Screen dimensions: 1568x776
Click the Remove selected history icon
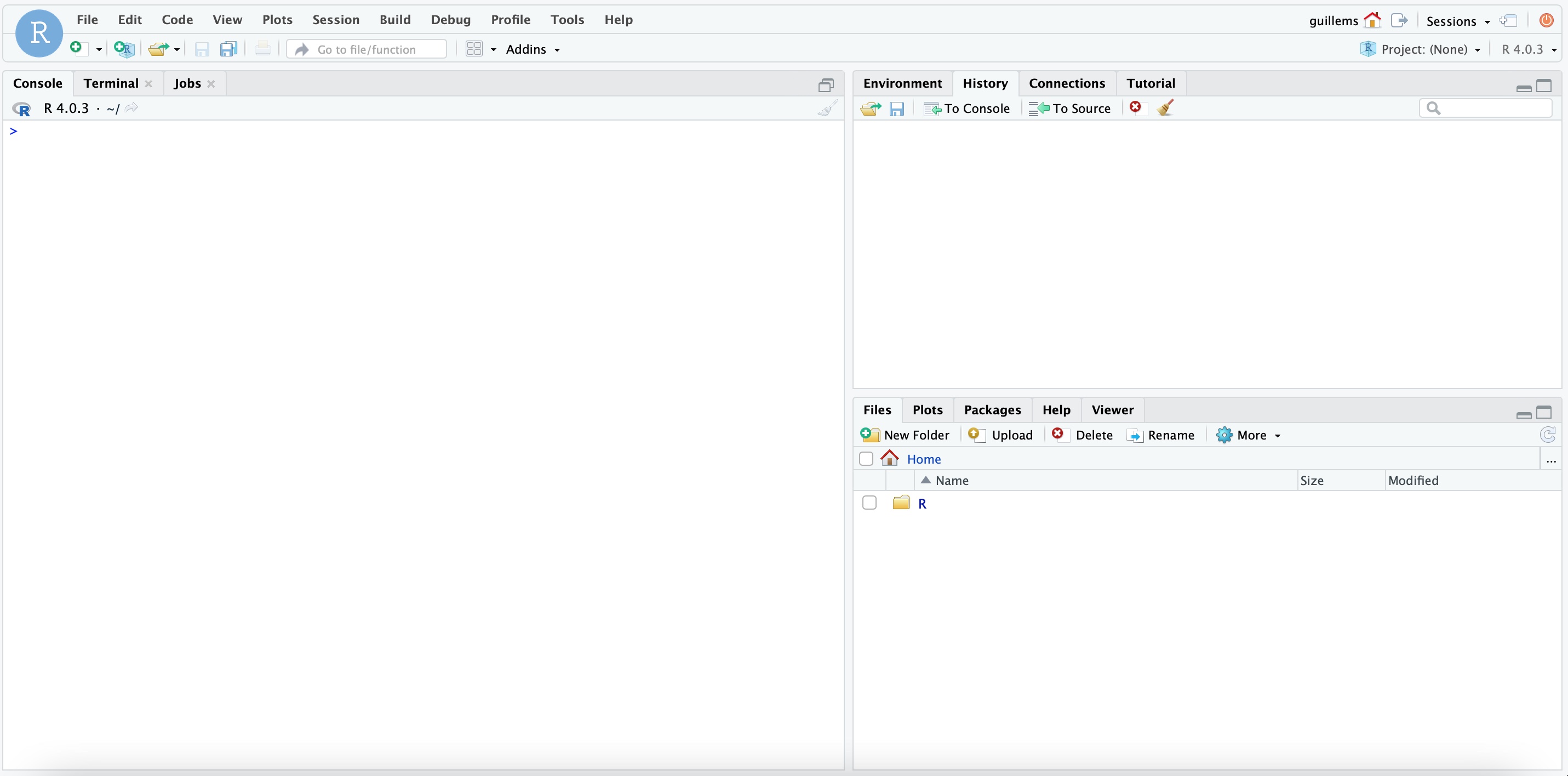coord(1134,108)
